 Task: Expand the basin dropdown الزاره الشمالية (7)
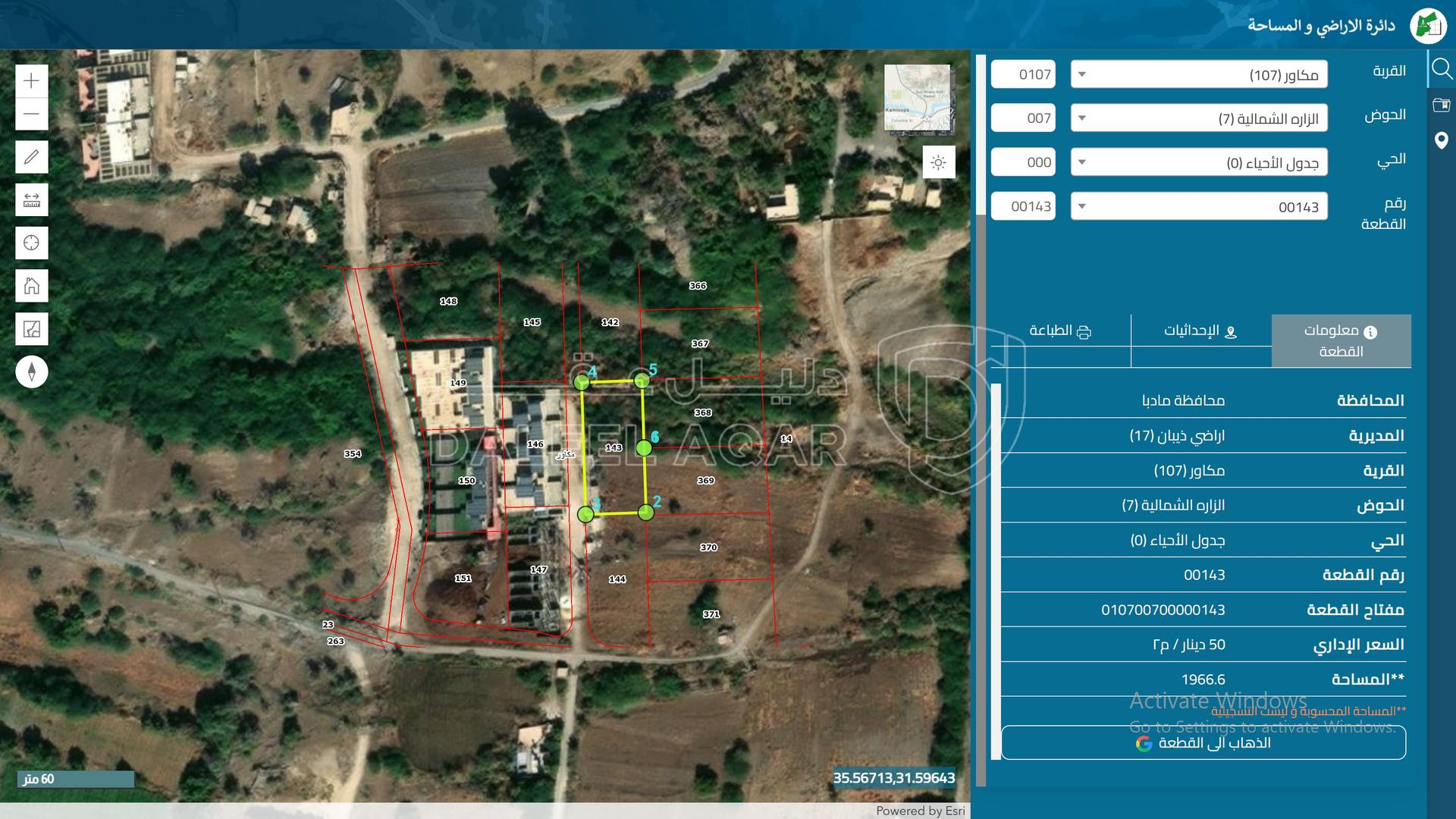[1198, 118]
